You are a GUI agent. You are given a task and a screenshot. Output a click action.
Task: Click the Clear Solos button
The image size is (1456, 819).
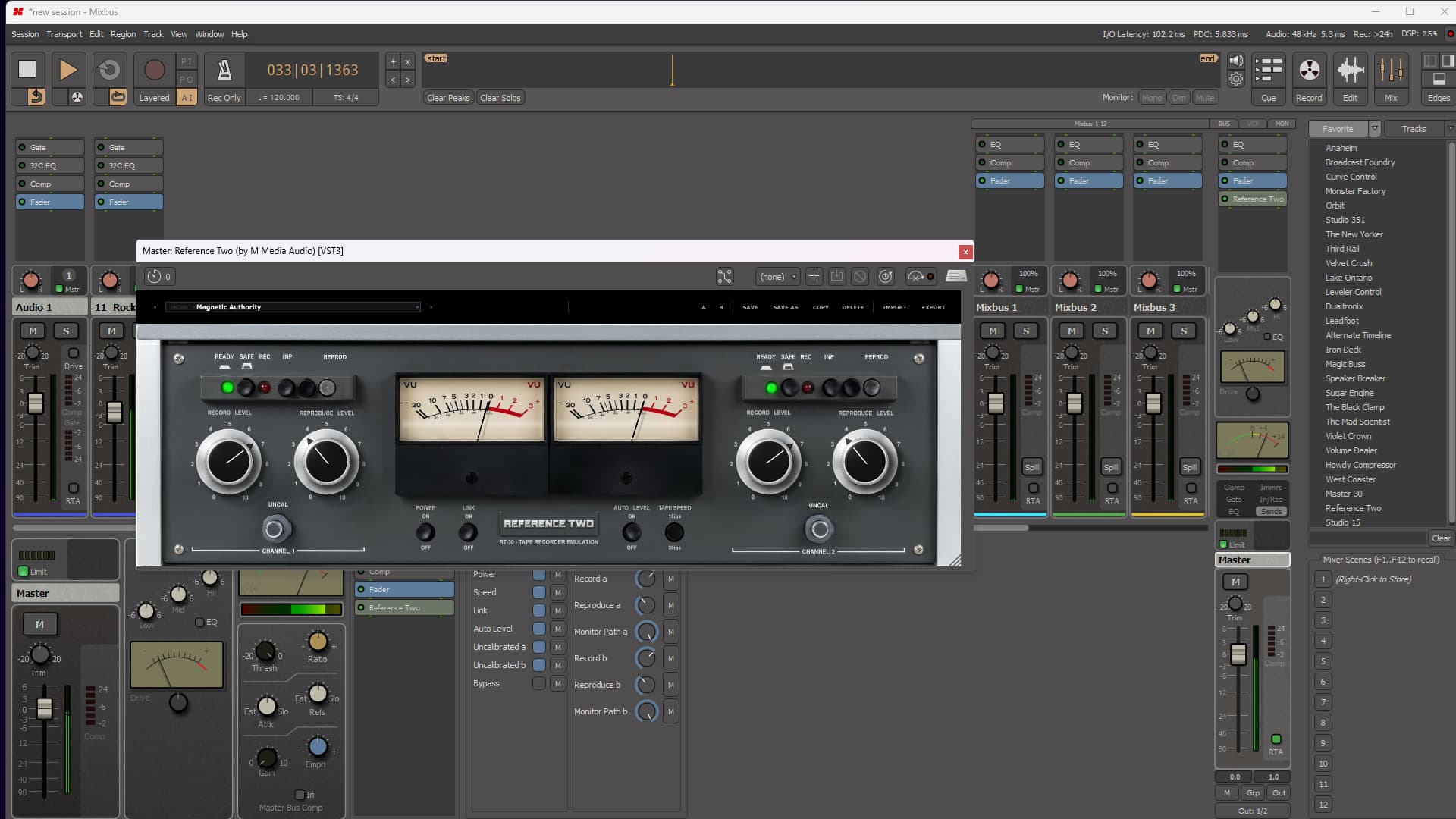tap(500, 98)
